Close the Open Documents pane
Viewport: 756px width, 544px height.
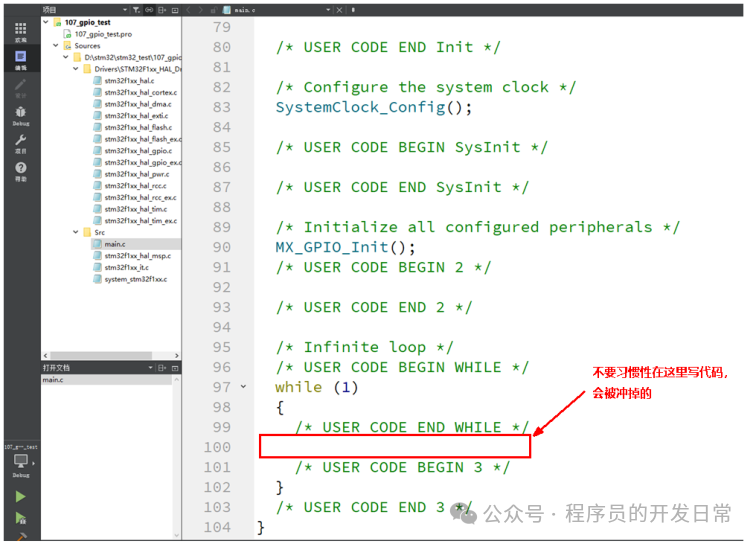pyautogui.click(x=175, y=368)
